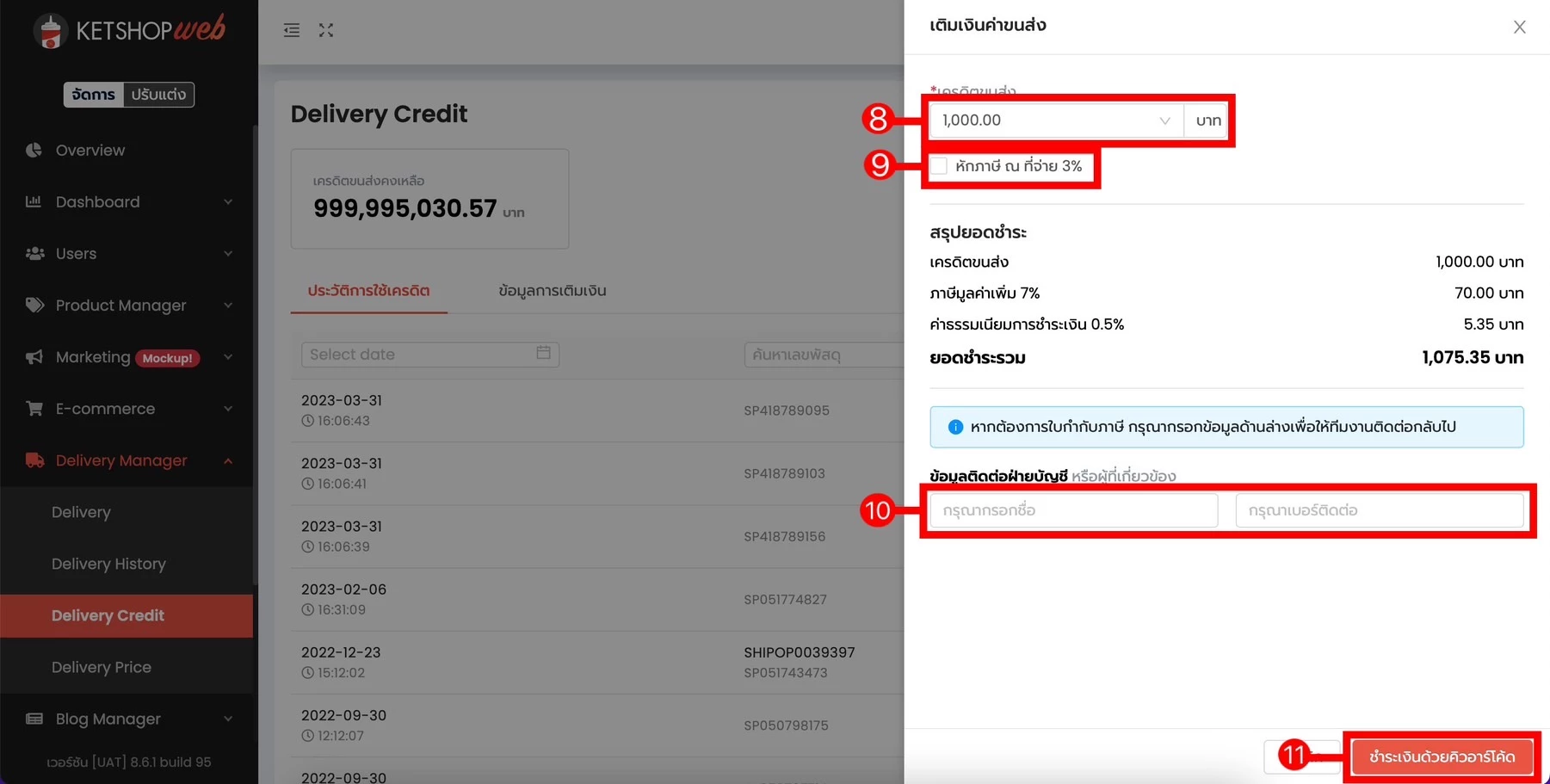Click the blue info icon in notice
This screenshot has height=784, width=1550.
pos(954,427)
